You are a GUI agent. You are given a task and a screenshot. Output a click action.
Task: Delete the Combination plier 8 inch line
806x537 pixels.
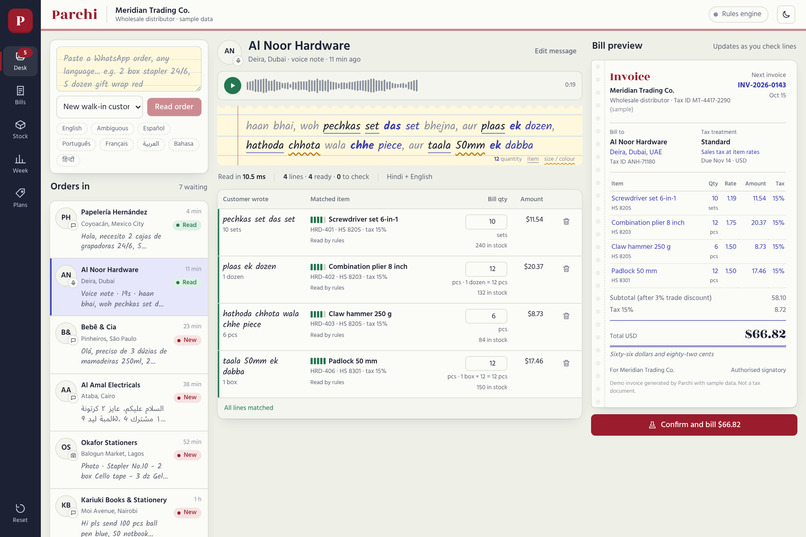[x=566, y=269]
